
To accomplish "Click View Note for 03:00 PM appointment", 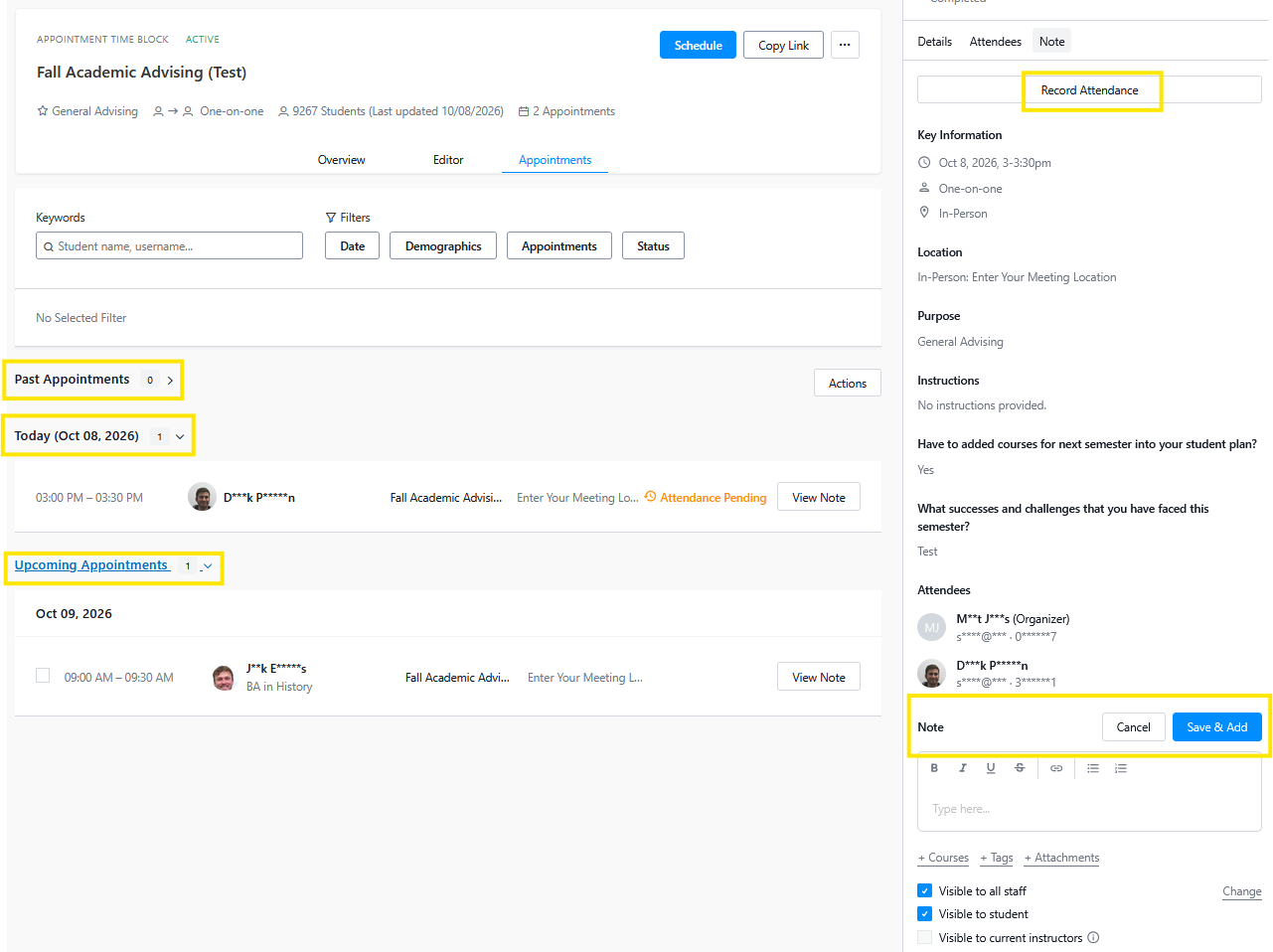I will point(819,497).
